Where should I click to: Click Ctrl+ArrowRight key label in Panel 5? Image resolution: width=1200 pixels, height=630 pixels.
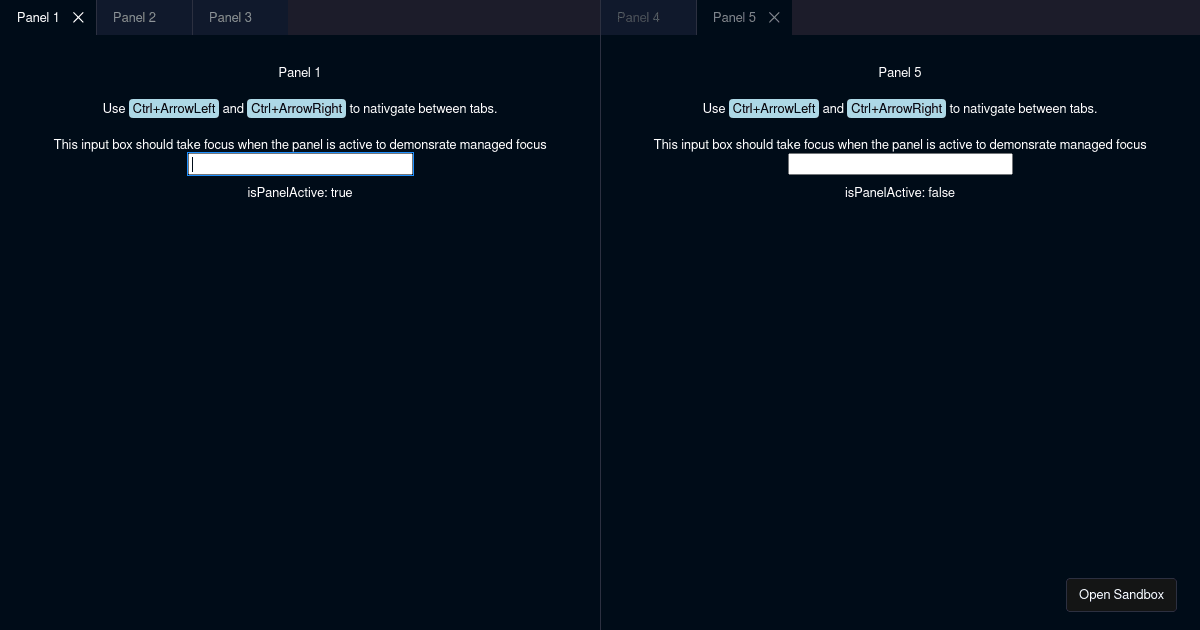pyautogui.click(x=897, y=108)
